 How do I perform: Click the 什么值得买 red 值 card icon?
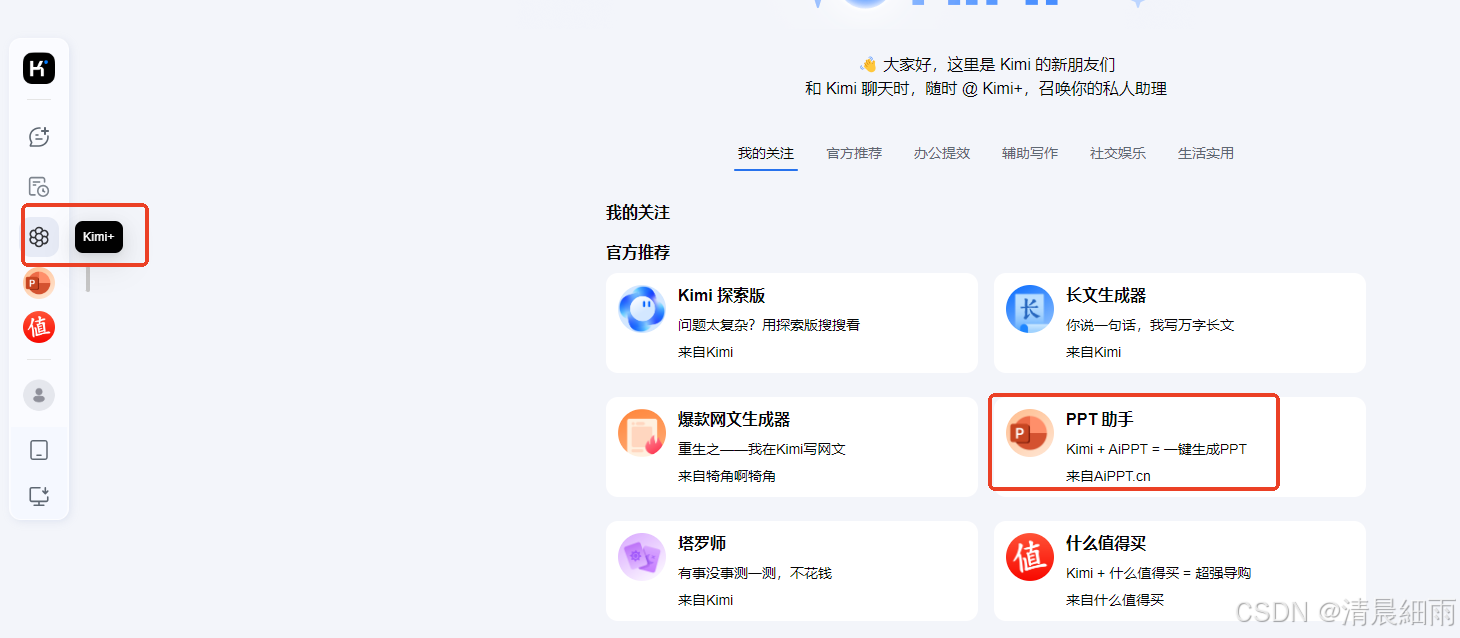(x=1030, y=557)
